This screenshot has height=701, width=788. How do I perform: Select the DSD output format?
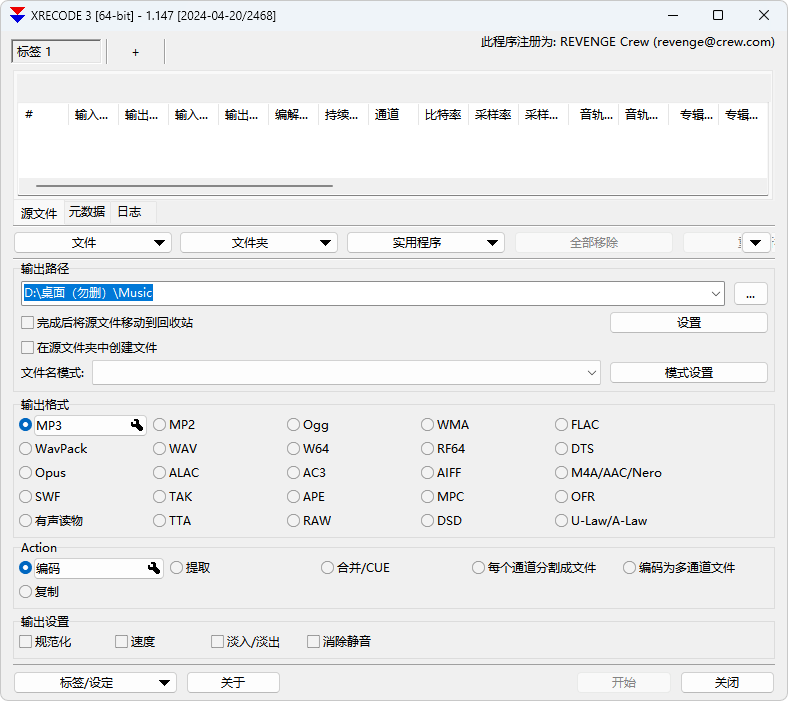pos(442,521)
